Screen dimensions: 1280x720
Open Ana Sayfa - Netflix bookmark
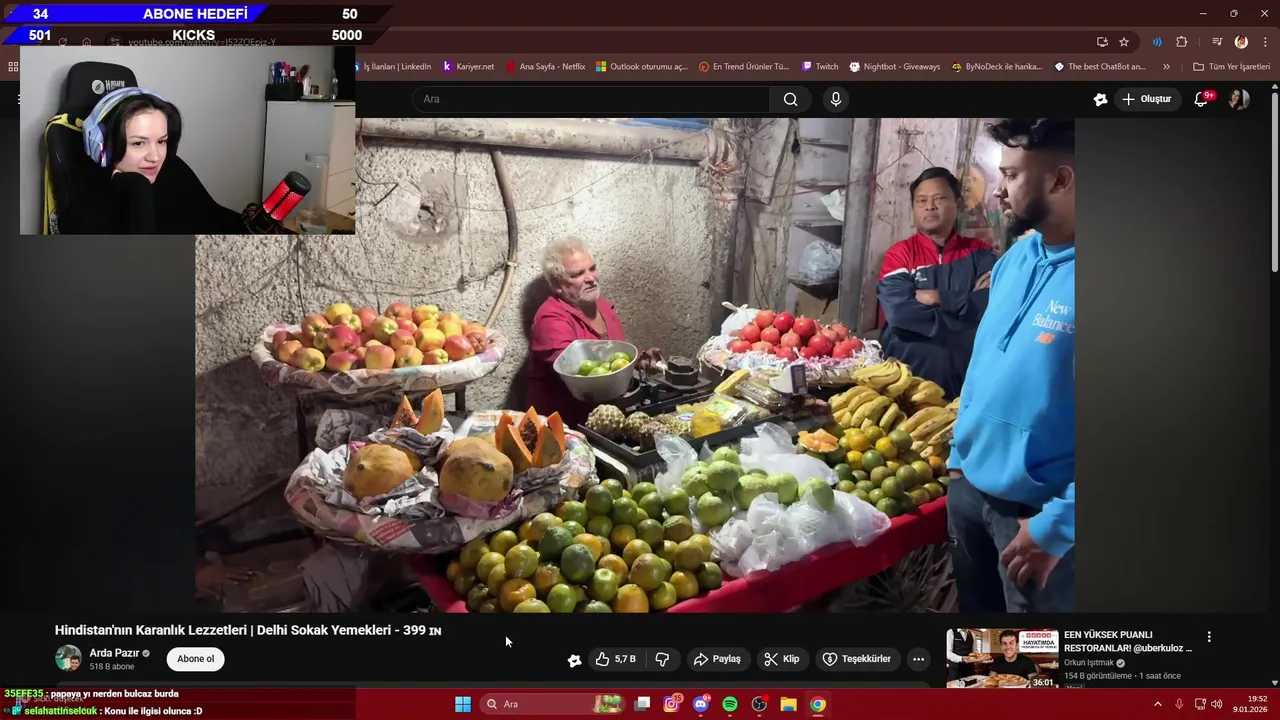click(x=545, y=67)
